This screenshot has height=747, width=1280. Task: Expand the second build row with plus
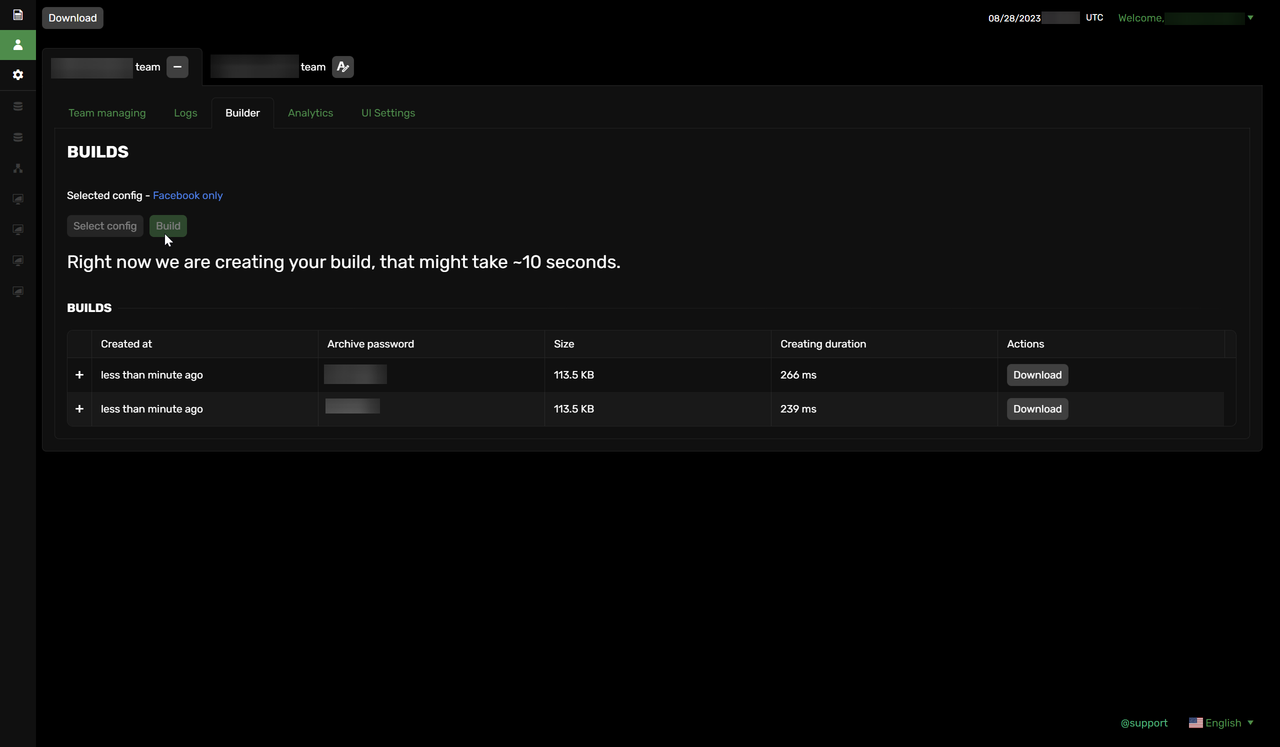coord(79,409)
